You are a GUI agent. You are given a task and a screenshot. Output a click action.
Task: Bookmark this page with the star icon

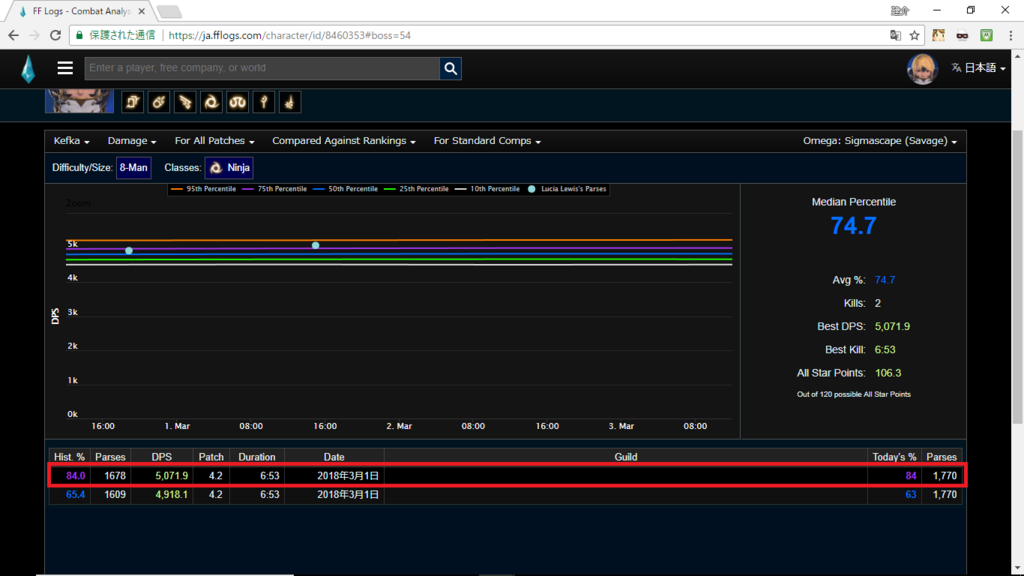(914, 35)
